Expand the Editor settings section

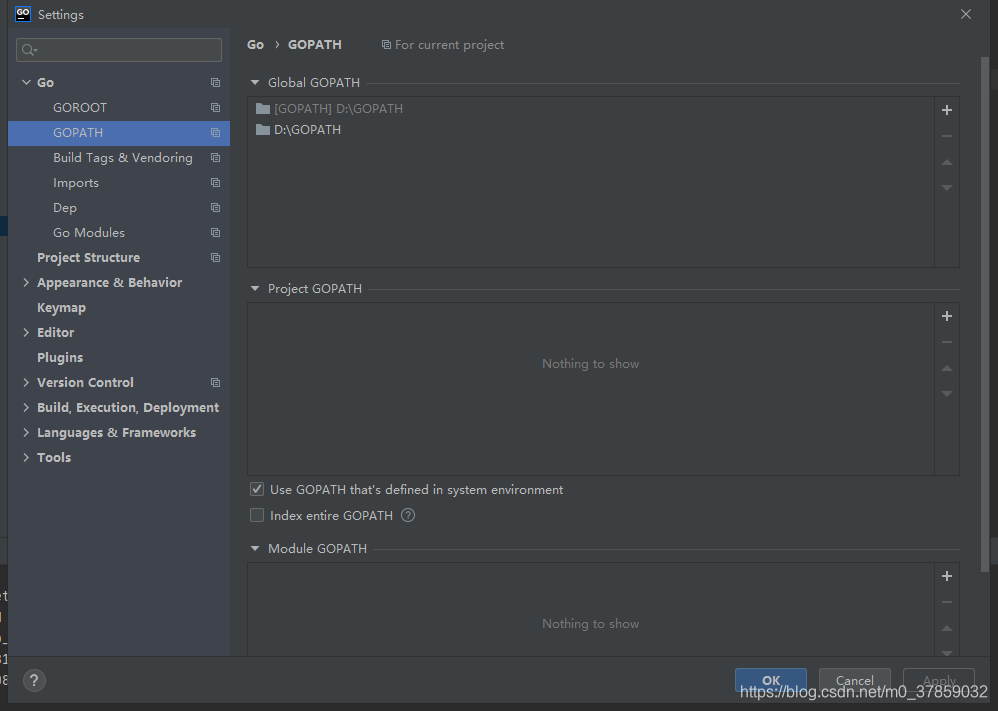tap(26, 332)
